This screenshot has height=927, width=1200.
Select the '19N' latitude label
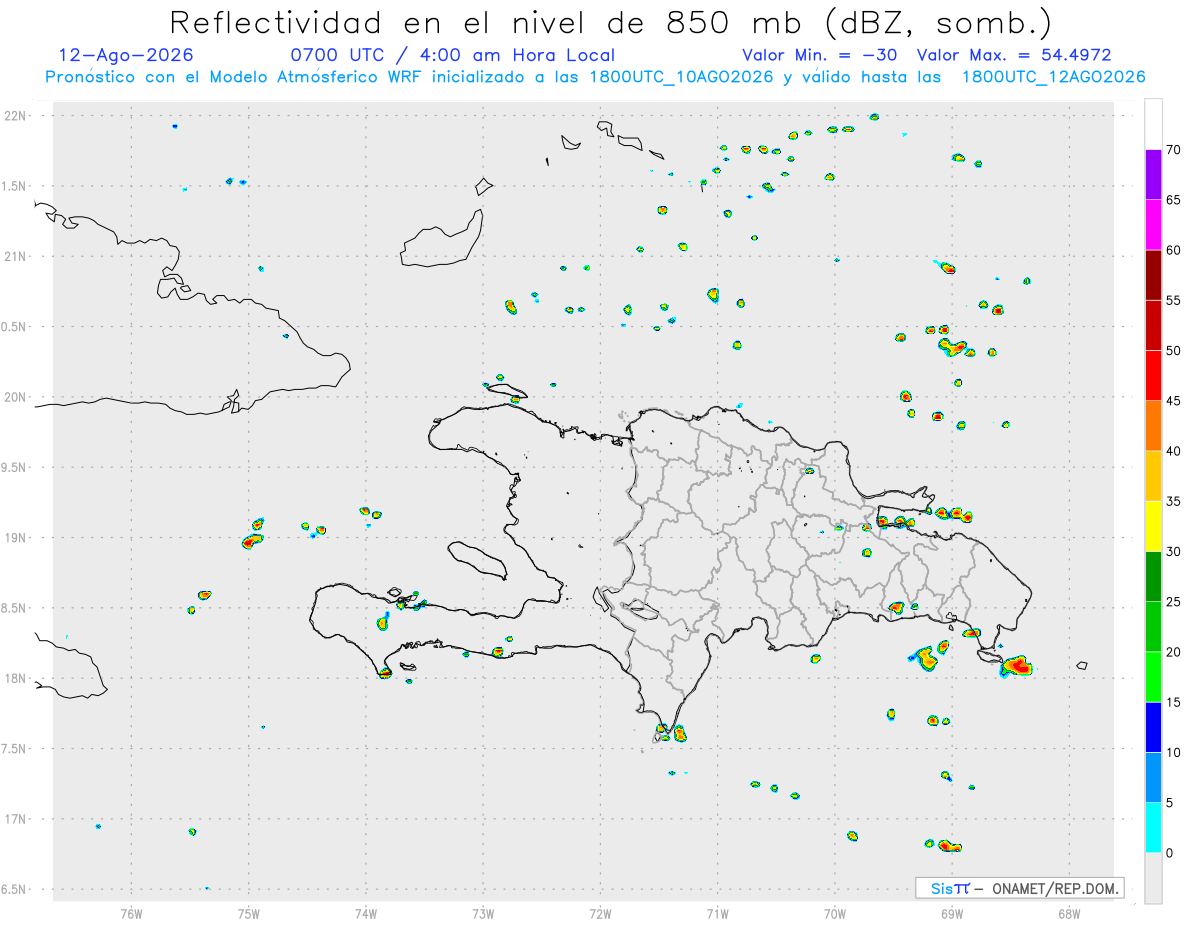click(x=17, y=538)
